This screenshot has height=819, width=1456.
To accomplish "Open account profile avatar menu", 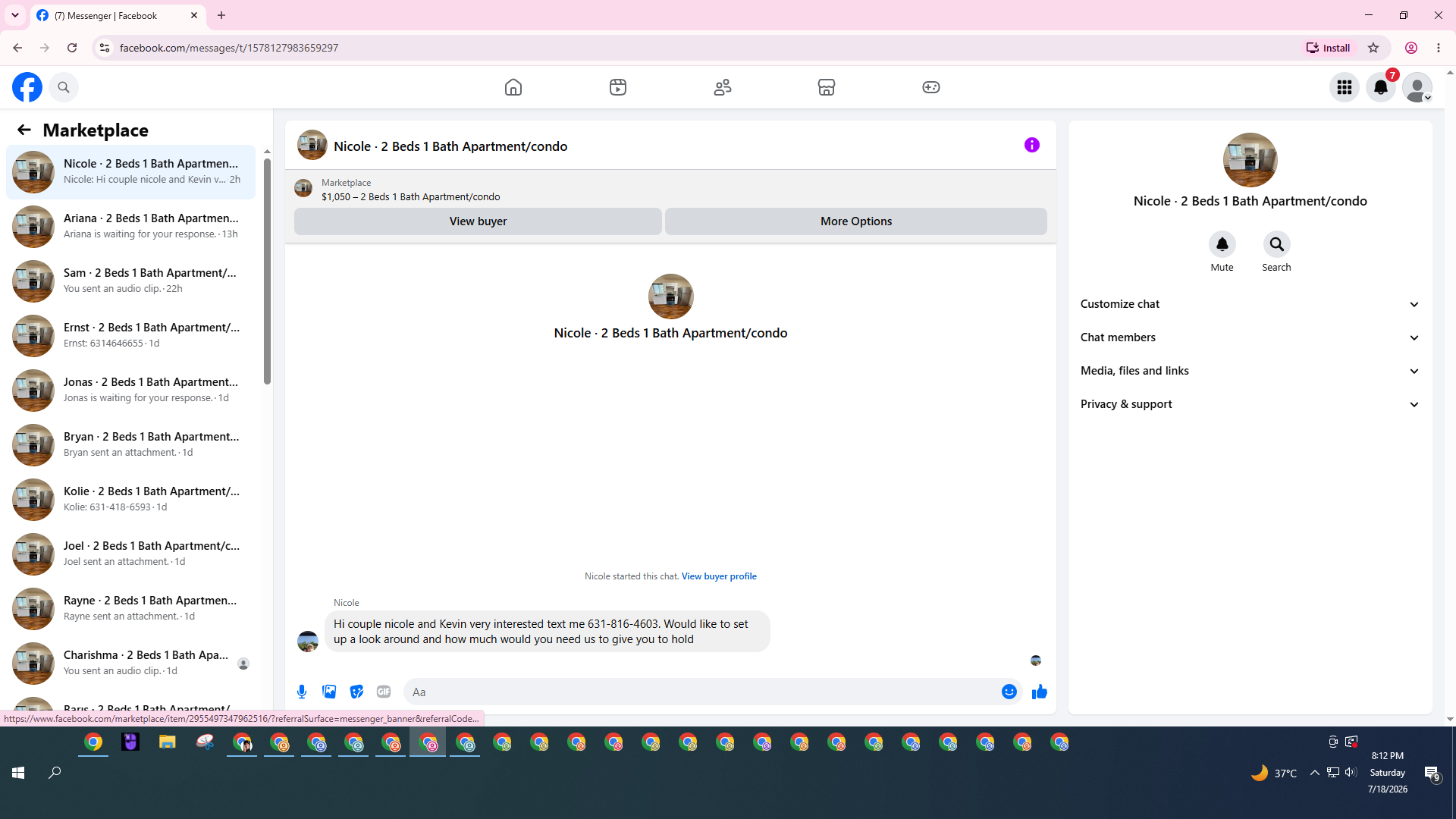I will click(x=1417, y=87).
